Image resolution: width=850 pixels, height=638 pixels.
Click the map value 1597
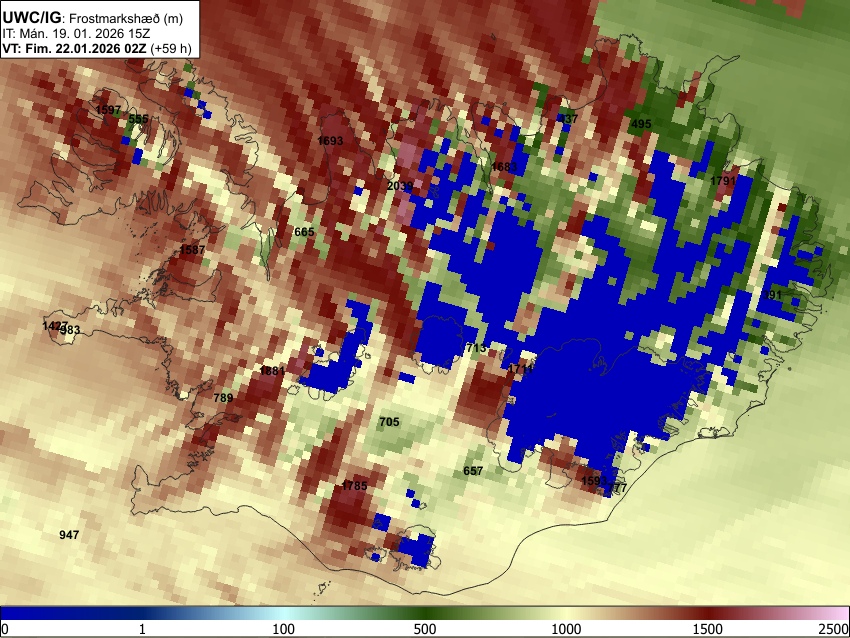[108, 110]
